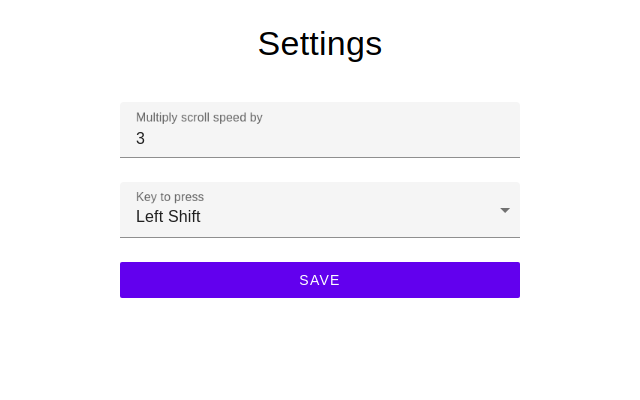This screenshot has height=400, width=640.
Task: Click the right edge of the SAVE button
Action: click(x=518, y=280)
